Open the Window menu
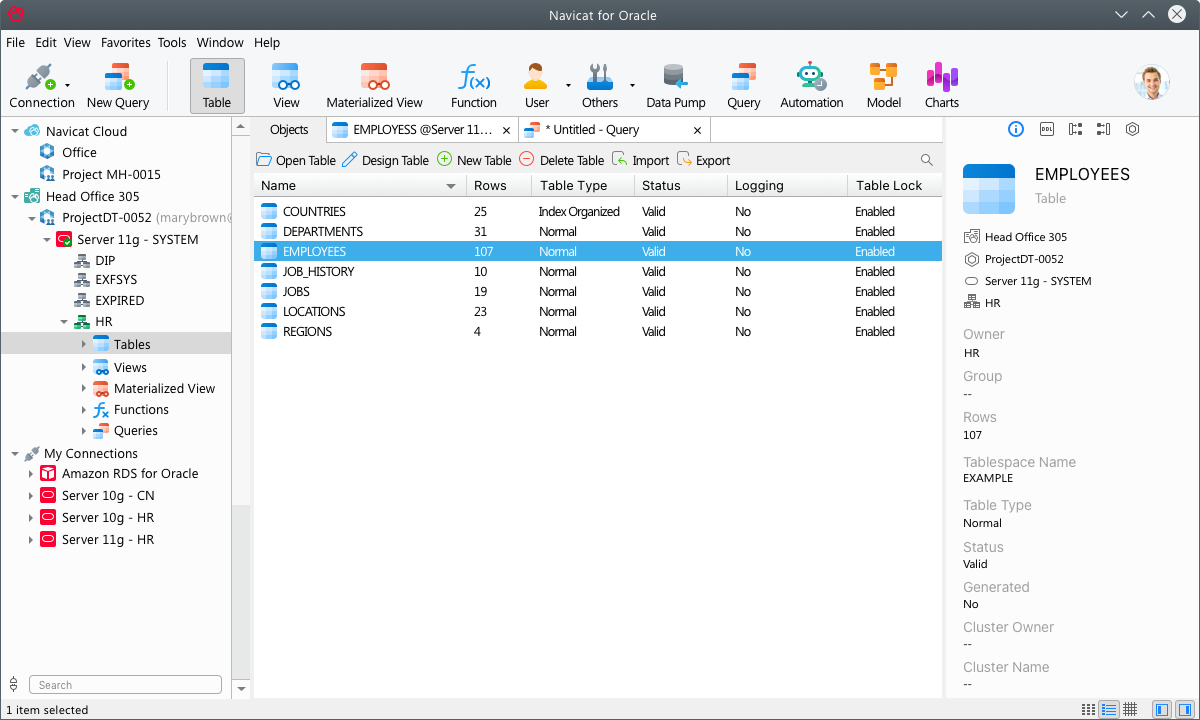This screenshot has width=1200, height=720. [220, 43]
